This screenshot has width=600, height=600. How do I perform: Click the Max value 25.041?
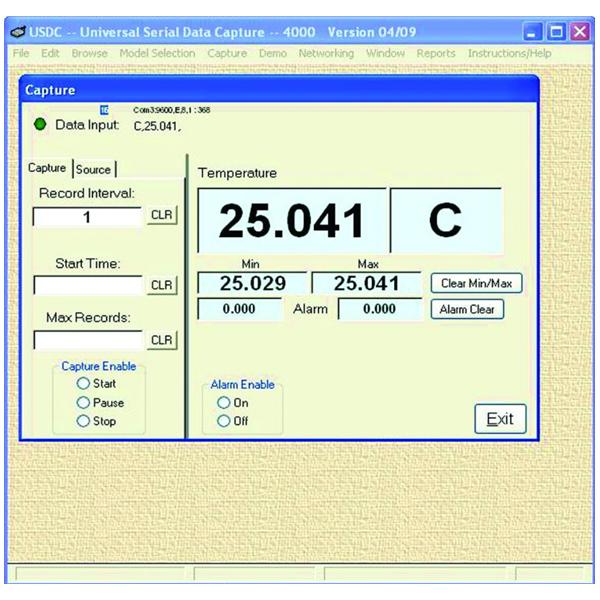(367, 283)
